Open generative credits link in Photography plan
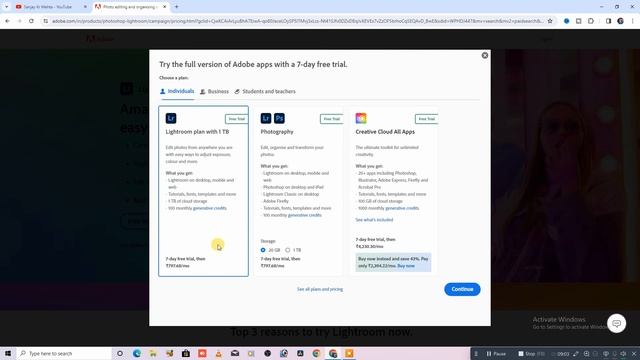The height and width of the screenshot is (360, 640). [304, 215]
